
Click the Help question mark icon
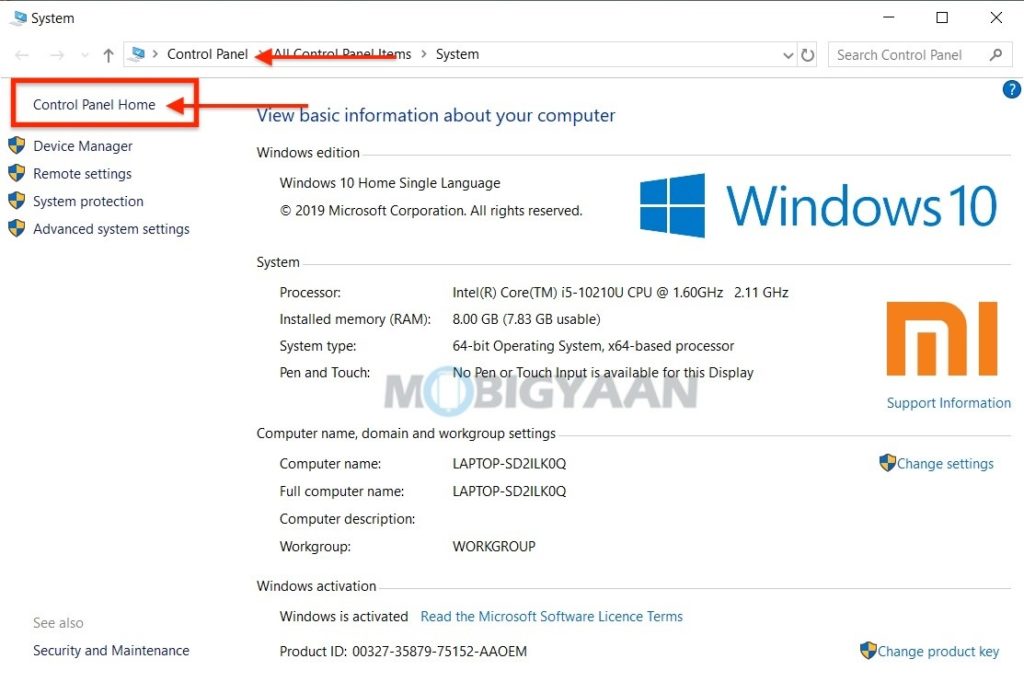coord(1011,89)
